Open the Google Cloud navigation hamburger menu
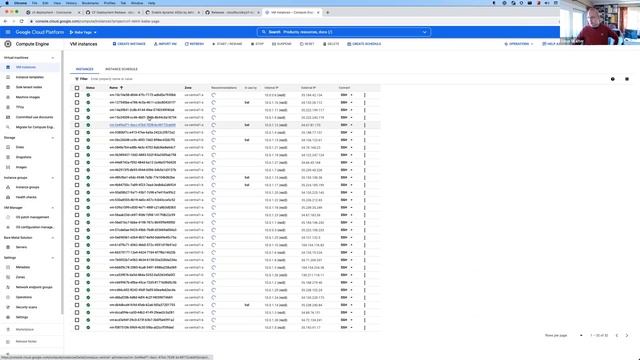This screenshot has height=360, width=640. click(x=8, y=32)
